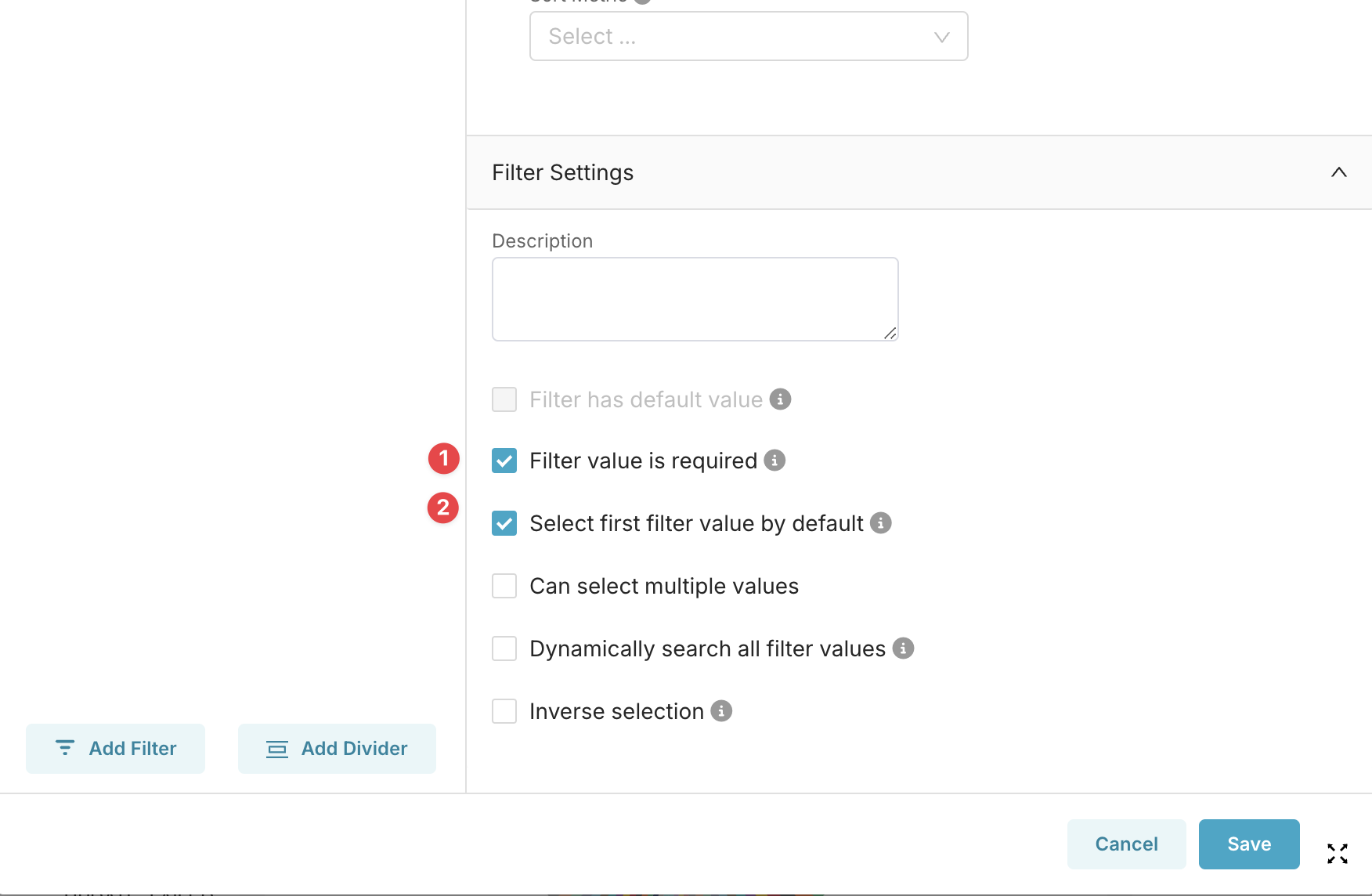Enable Inverse selection
This screenshot has width=1372, height=896.
504,711
